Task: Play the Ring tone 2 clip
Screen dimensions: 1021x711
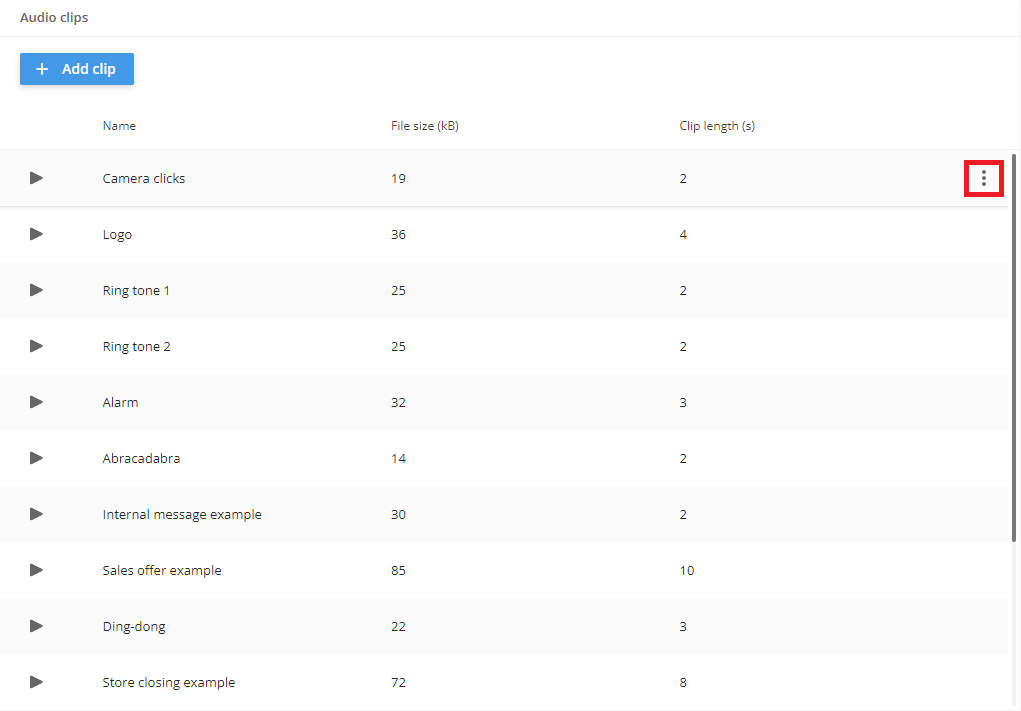Action: coord(36,346)
